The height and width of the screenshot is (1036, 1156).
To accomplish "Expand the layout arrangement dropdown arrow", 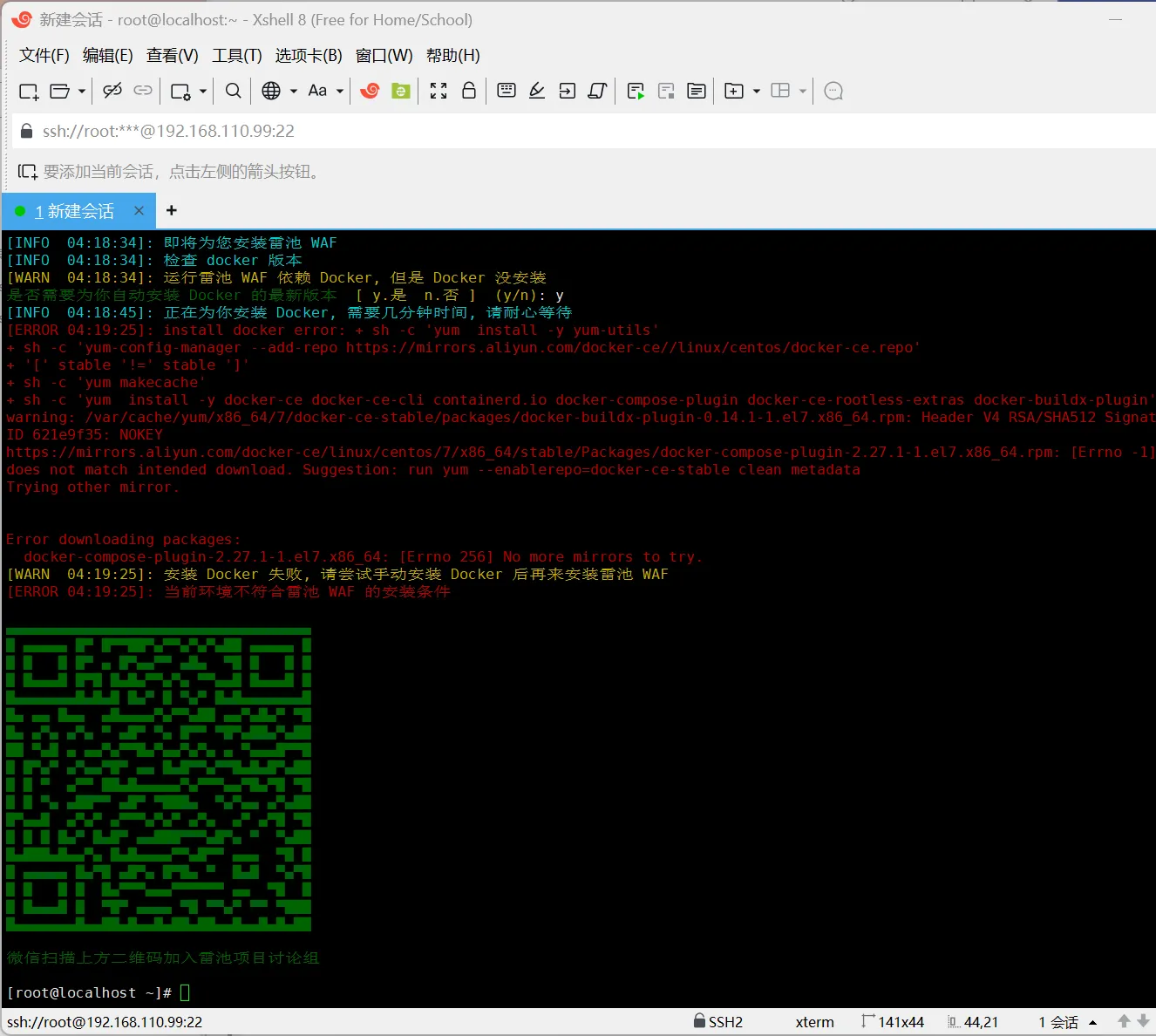I will pyautogui.click(x=803, y=91).
